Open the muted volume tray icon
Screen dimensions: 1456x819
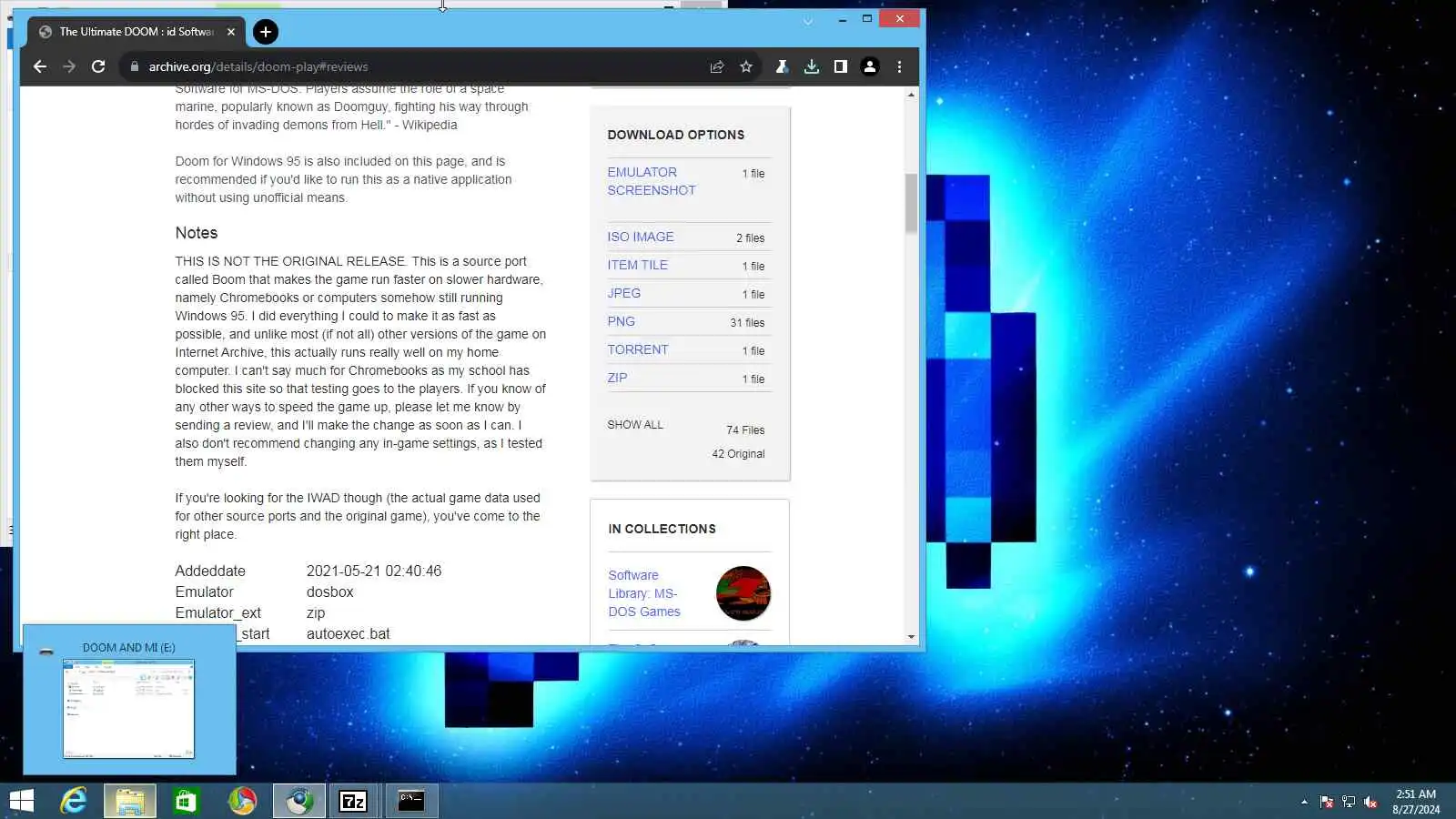click(1370, 802)
